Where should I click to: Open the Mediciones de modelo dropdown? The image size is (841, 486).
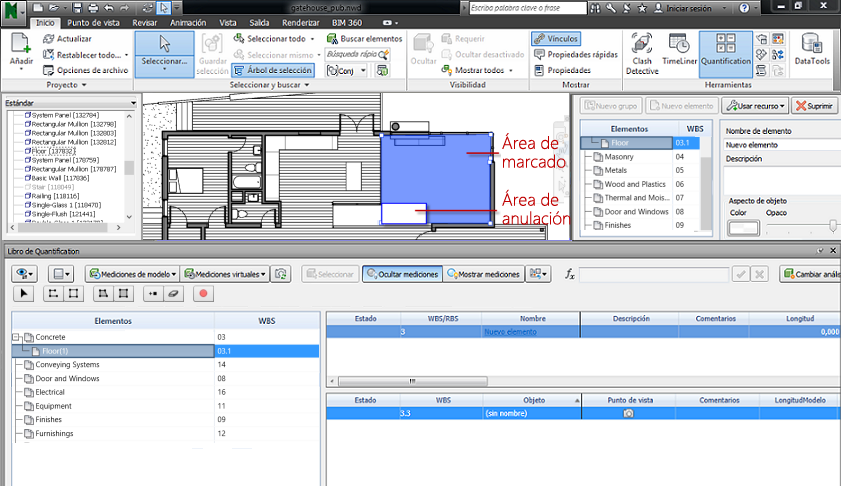tap(132, 274)
